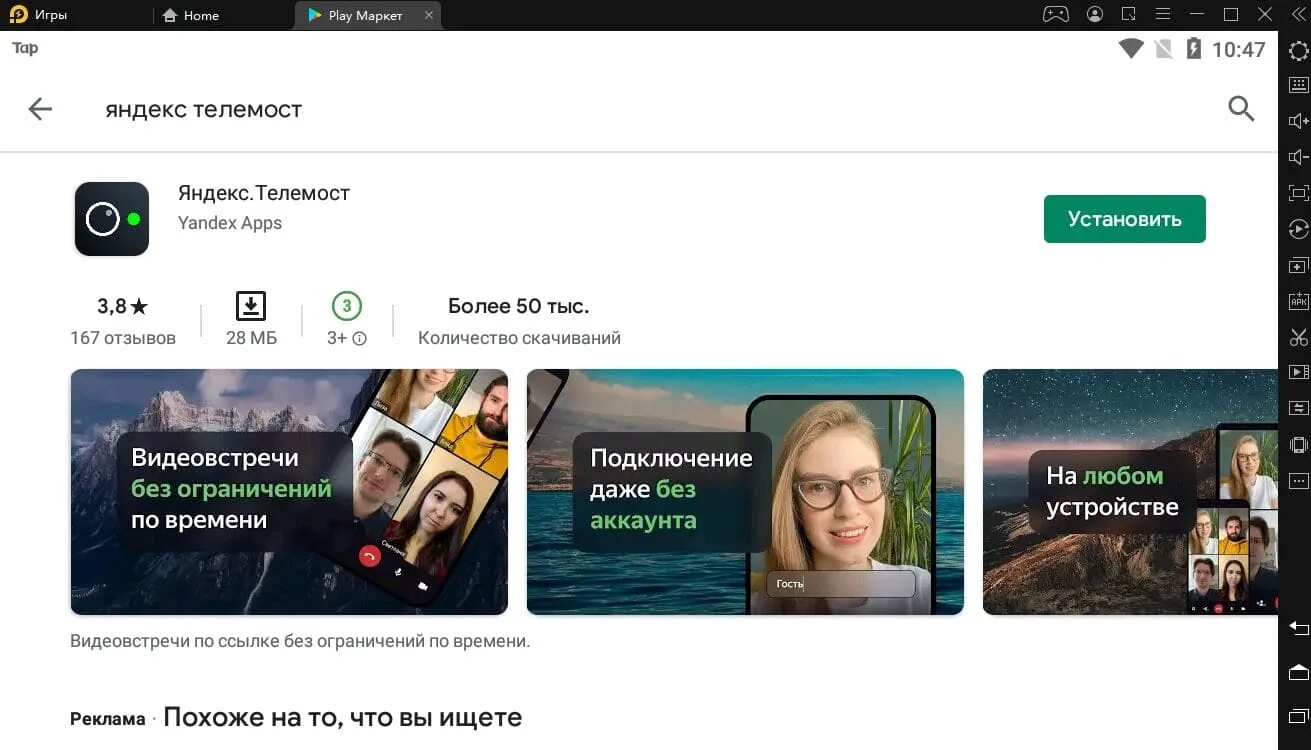The width and height of the screenshot is (1311, 750).
Task: Open the На любом устройстве screenshot
Action: click(x=1130, y=492)
